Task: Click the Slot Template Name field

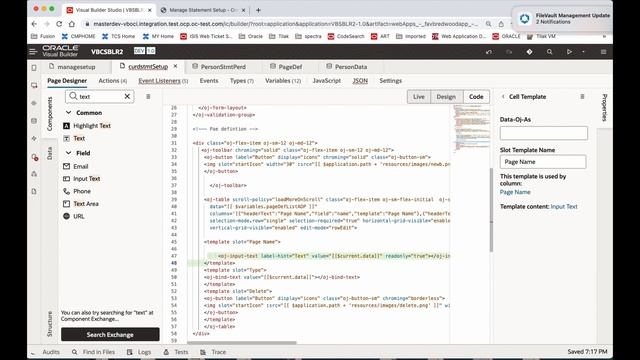Action: [543, 162]
